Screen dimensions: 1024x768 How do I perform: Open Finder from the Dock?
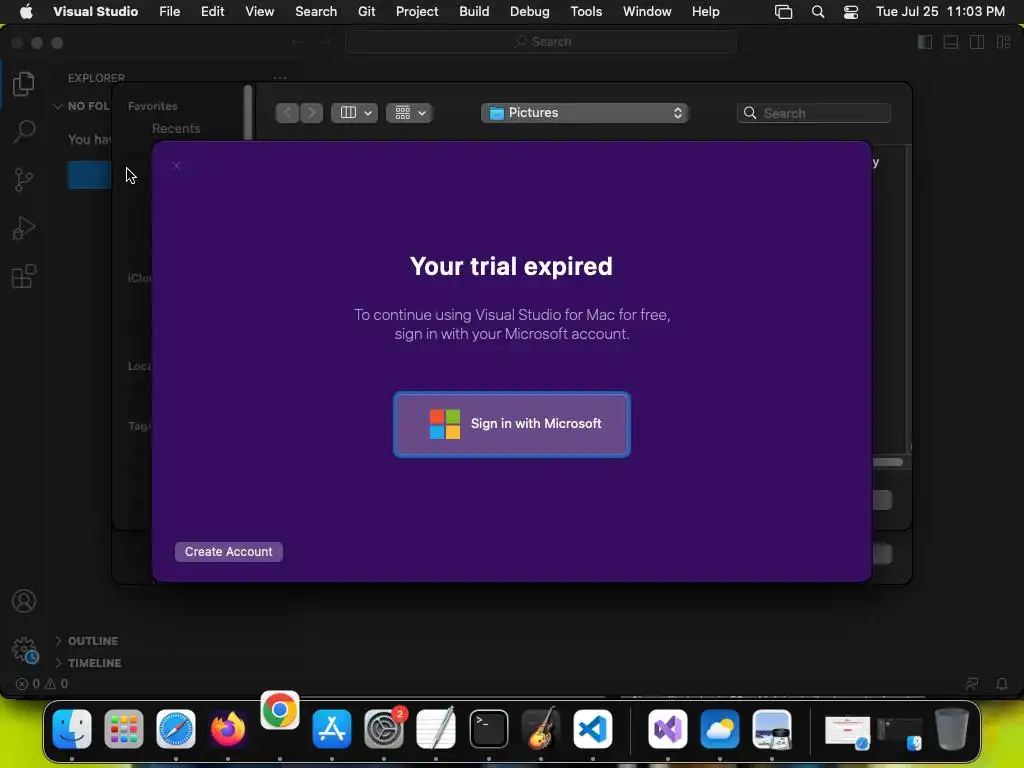tap(72, 729)
